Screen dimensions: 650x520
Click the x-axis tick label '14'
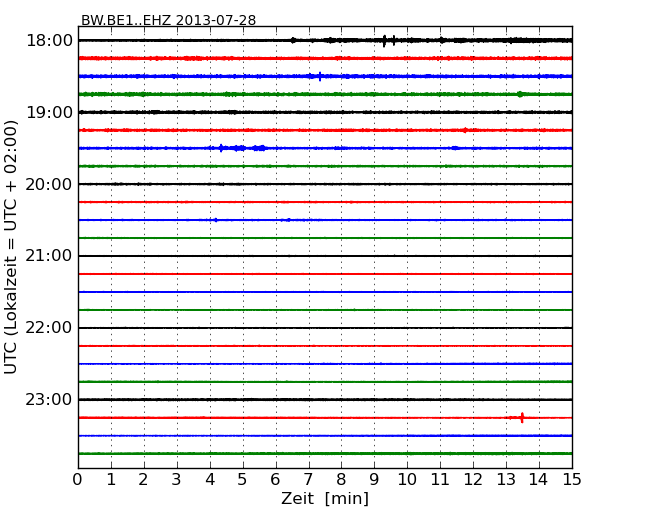(x=539, y=480)
